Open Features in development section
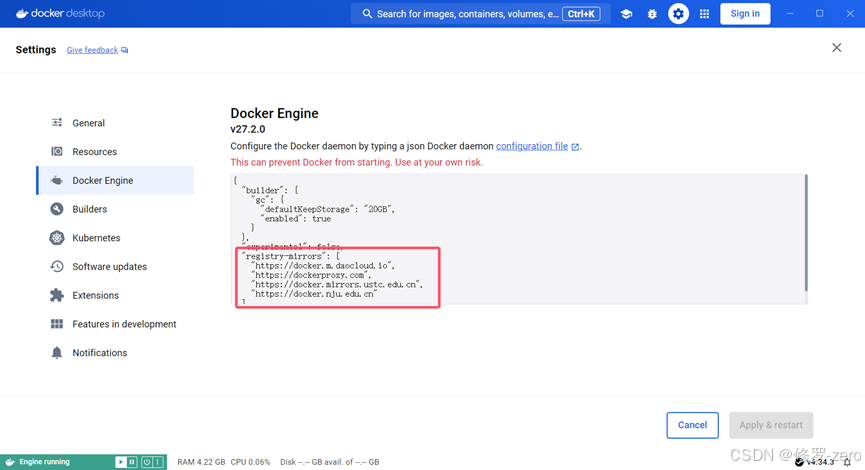This screenshot has height=470, width=865. click(x=115, y=324)
